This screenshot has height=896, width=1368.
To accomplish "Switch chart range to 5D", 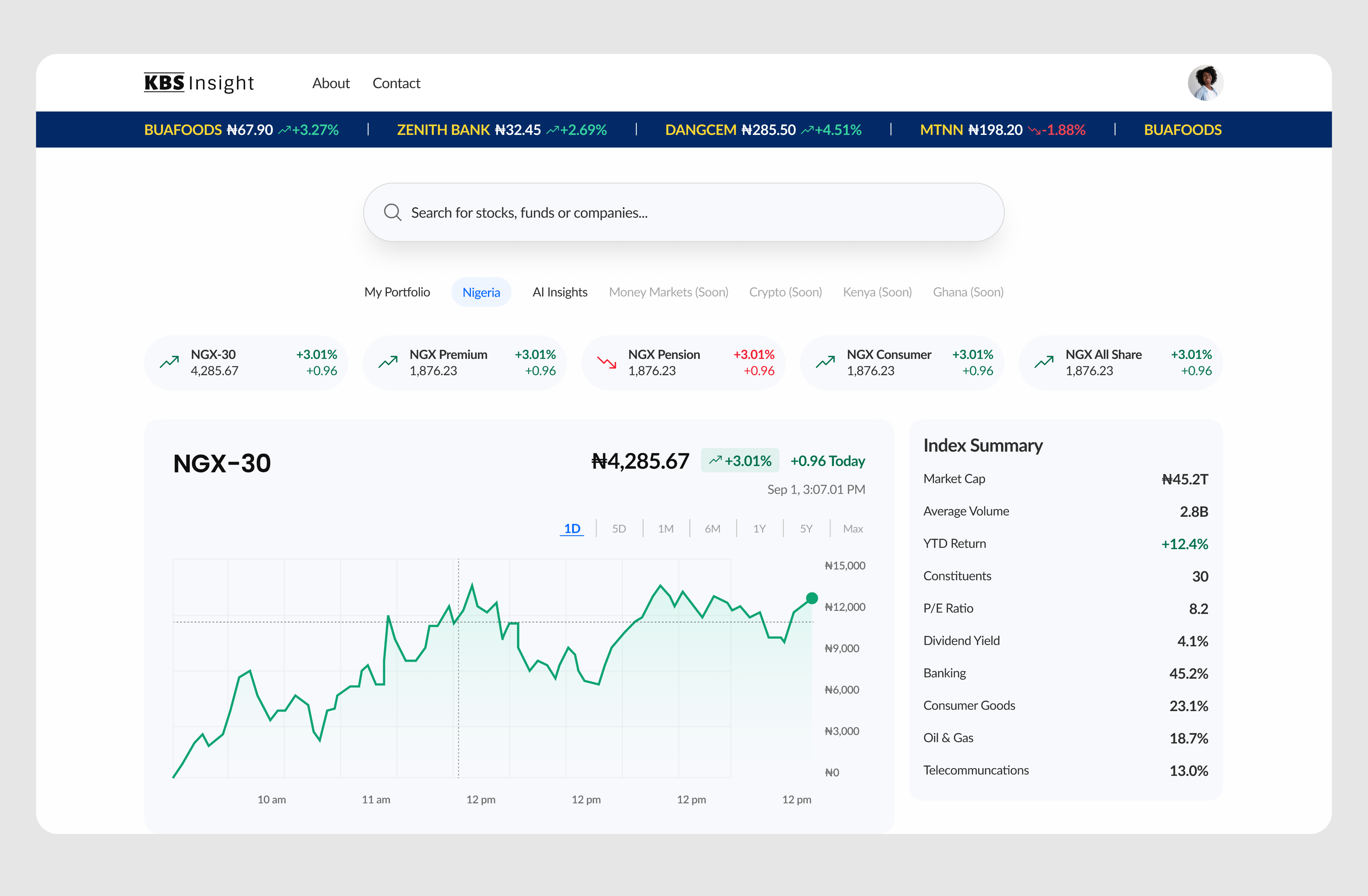I will coord(619,528).
